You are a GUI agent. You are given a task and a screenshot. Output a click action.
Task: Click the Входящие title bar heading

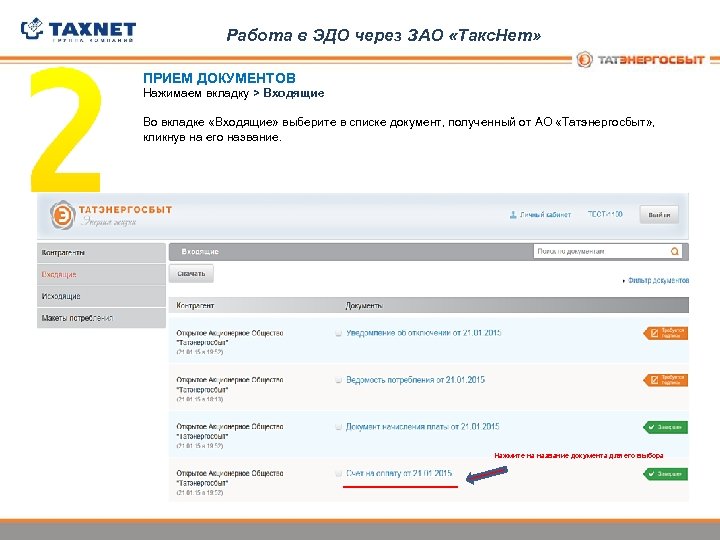[x=200, y=252]
